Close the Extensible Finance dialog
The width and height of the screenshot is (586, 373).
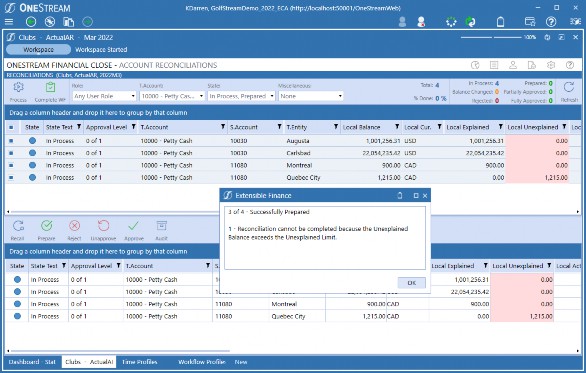425,195
